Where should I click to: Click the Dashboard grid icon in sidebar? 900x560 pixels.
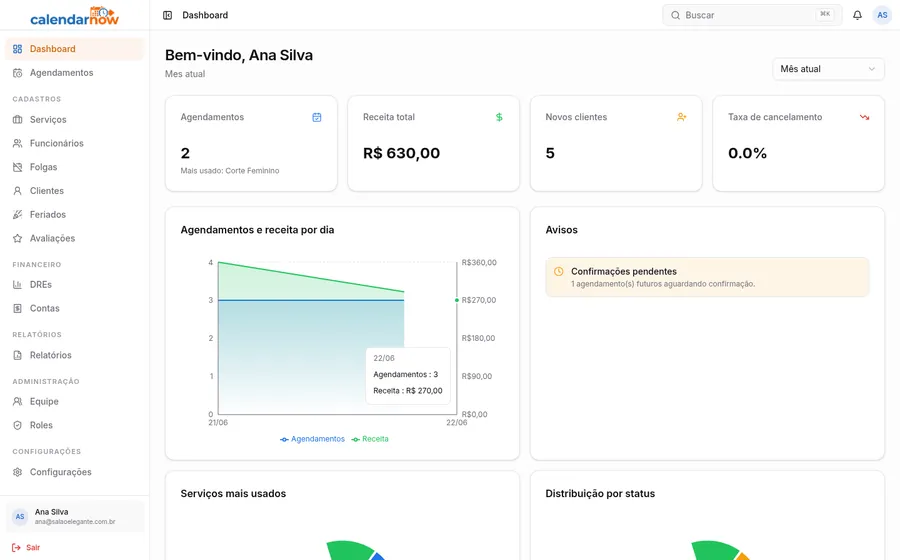18,49
